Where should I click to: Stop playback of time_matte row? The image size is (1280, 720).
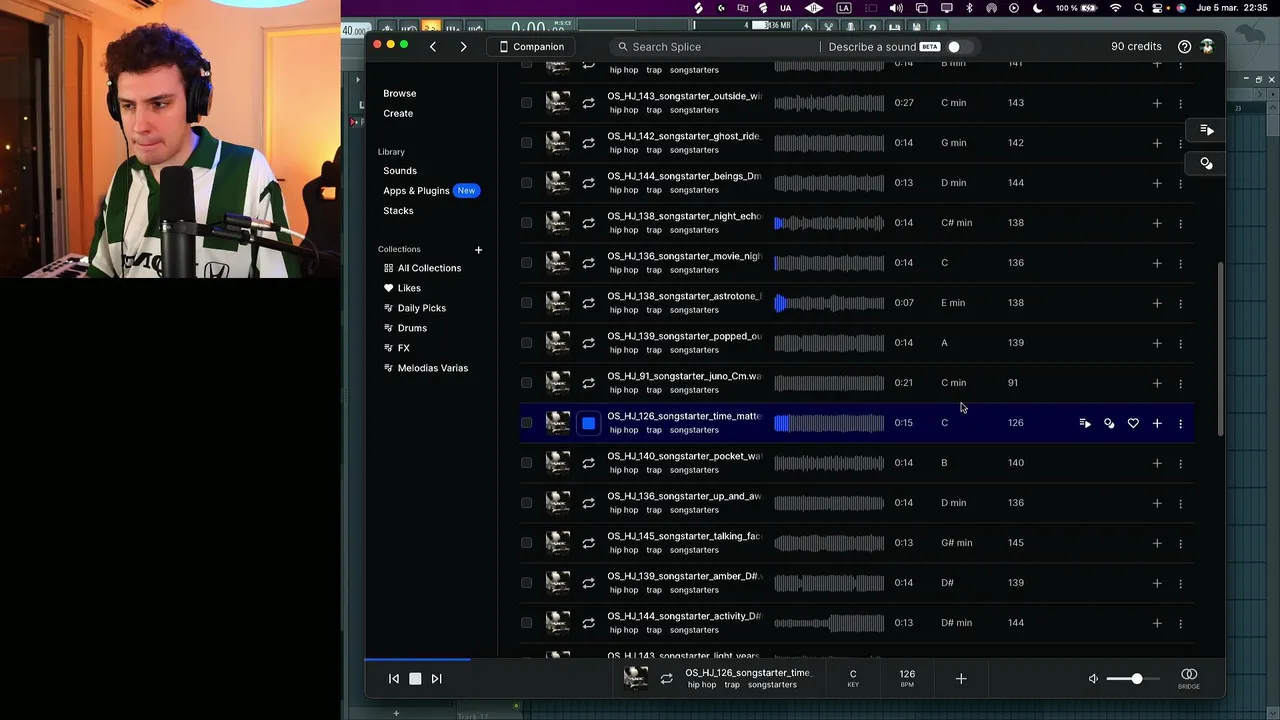[x=588, y=423]
